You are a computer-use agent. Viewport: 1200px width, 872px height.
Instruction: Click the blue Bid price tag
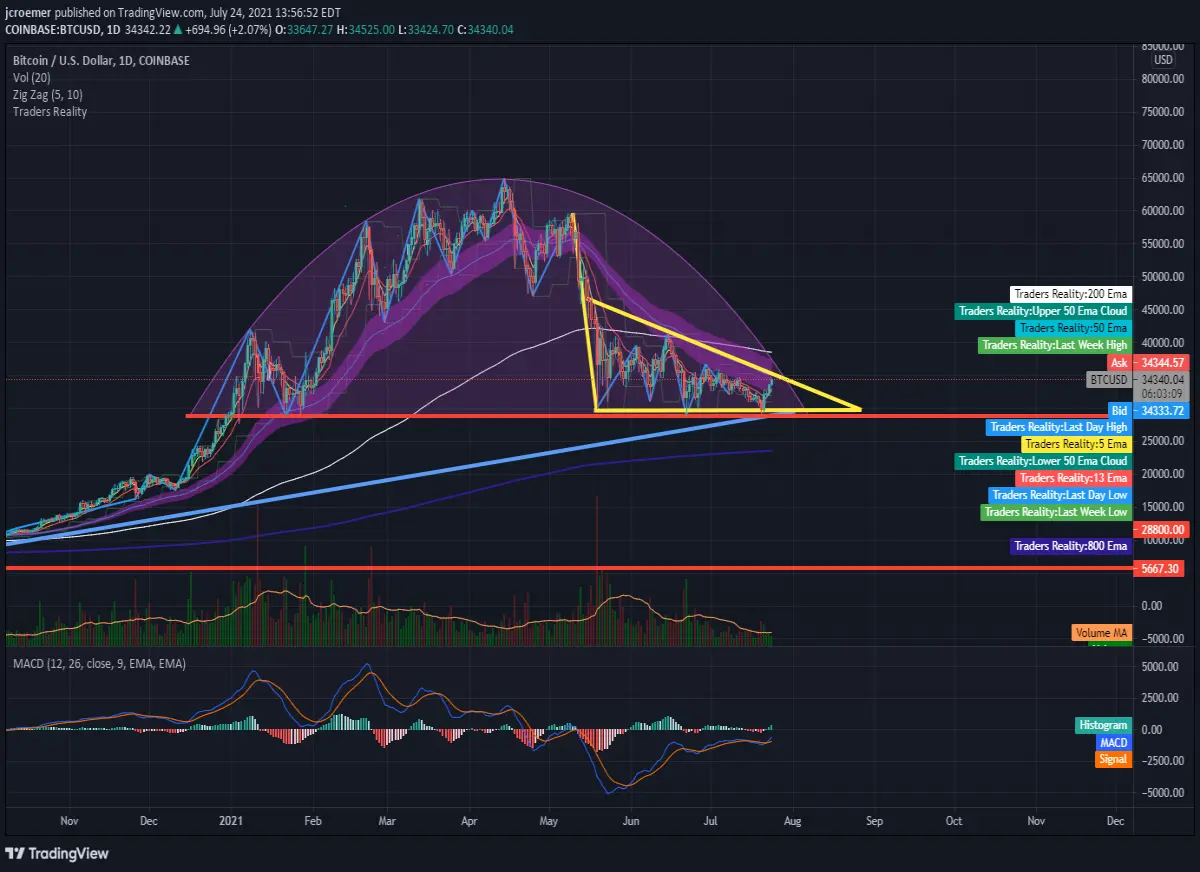1149,410
